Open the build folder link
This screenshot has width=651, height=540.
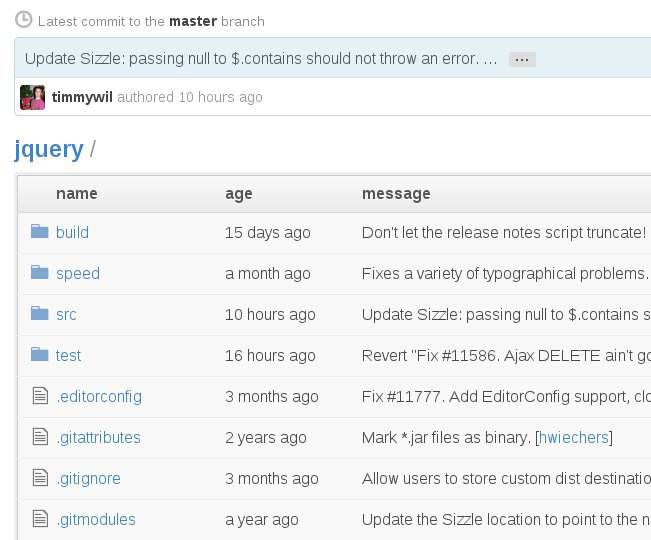[x=72, y=232]
